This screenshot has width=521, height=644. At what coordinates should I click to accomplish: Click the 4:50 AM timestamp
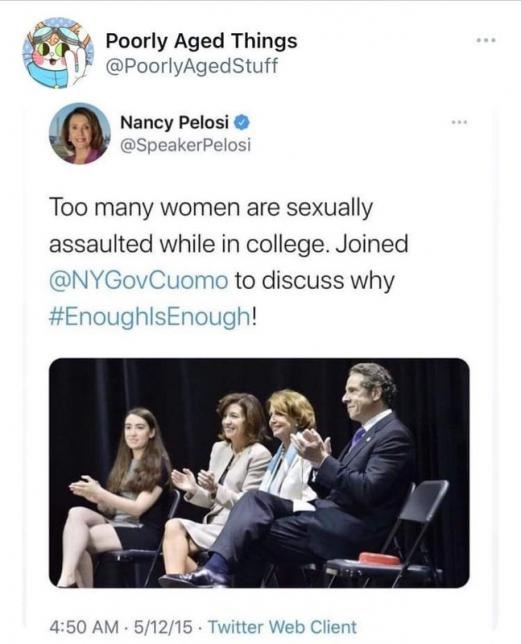tap(84, 627)
